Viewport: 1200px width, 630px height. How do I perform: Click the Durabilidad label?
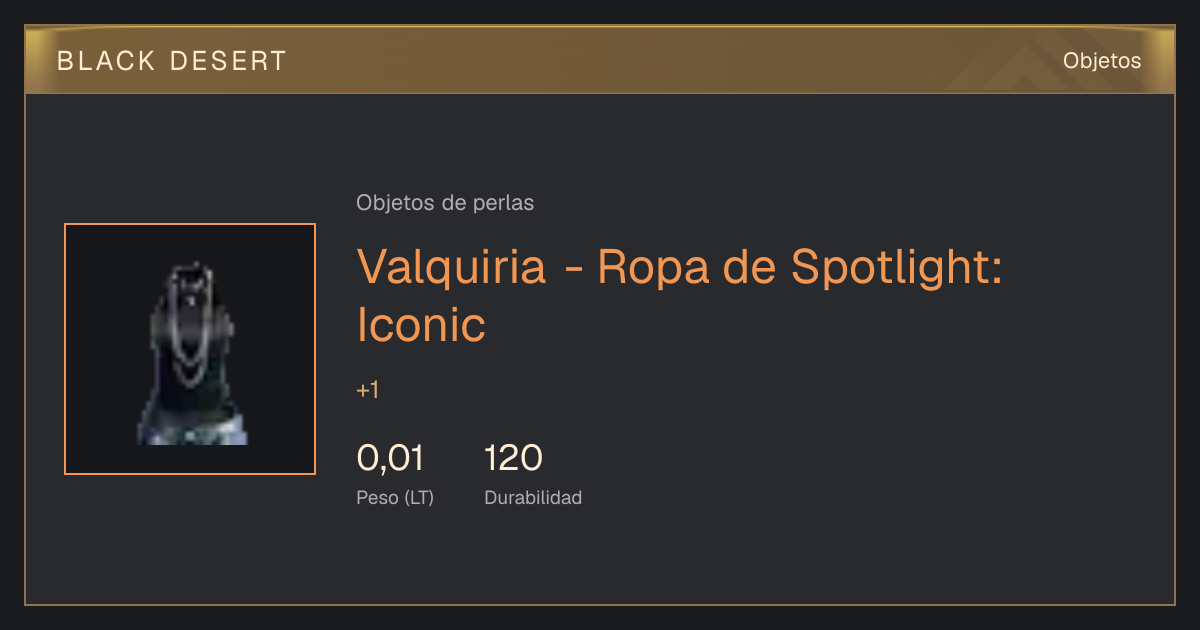point(533,497)
